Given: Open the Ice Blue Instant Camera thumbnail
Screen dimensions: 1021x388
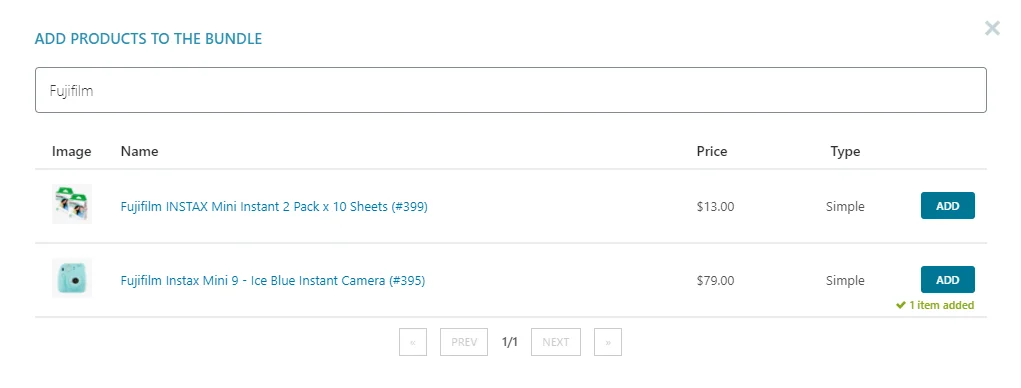Looking at the screenshot, I should (72, 278).
